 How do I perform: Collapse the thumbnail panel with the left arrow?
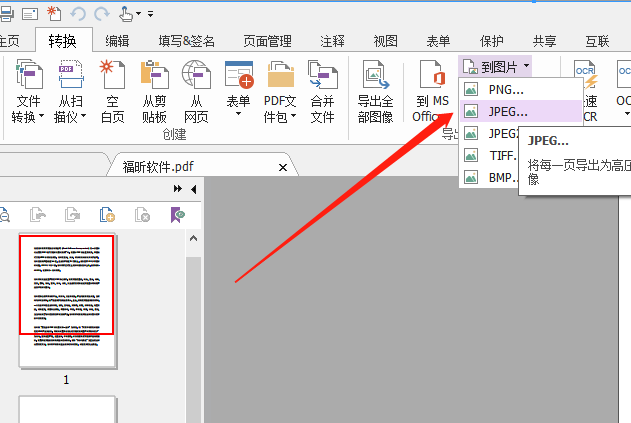(193, 189)
